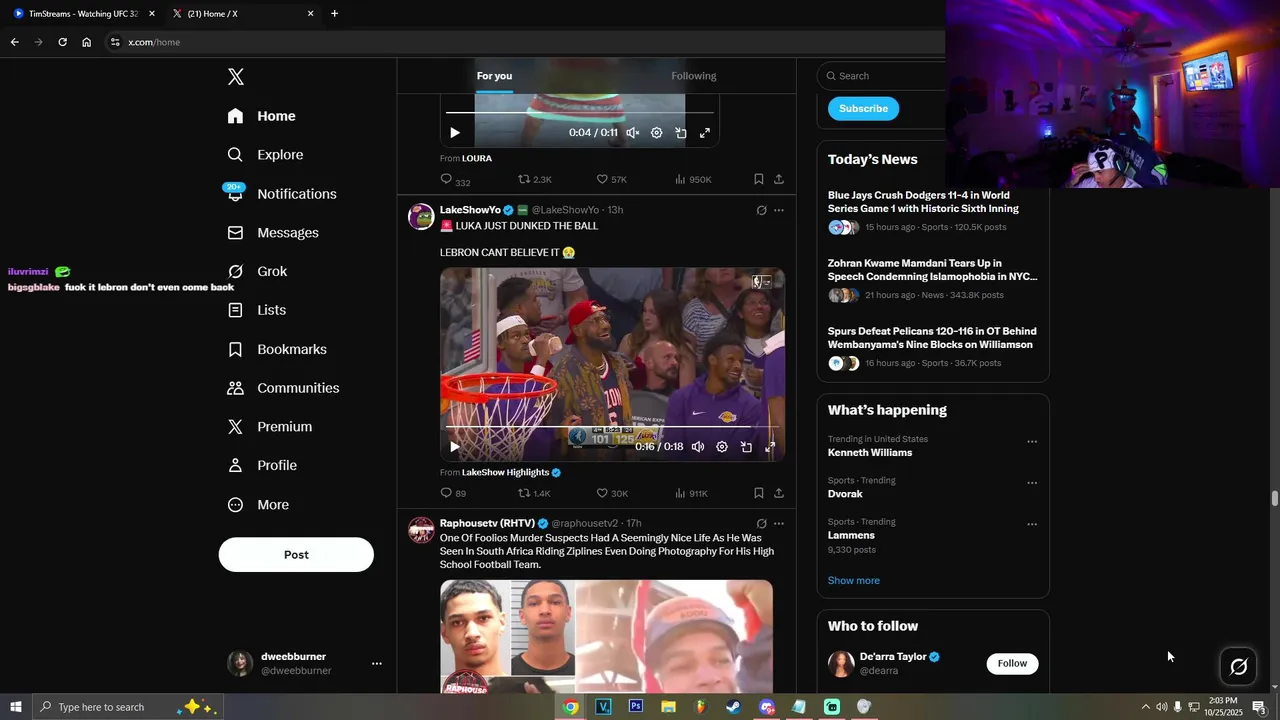Viewport: 1280px width, 720px height.
Task: Repost the post with 1.4K reposts
Action: click(534, 494)
